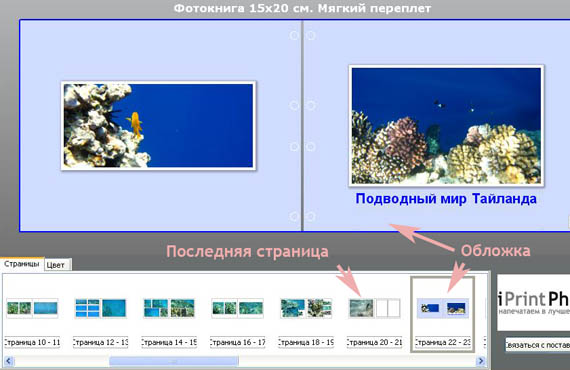The width and height of the screenshot is (570, 370).
Task: Click the Страница 14 - 15 label
Action: pos(169,342)
